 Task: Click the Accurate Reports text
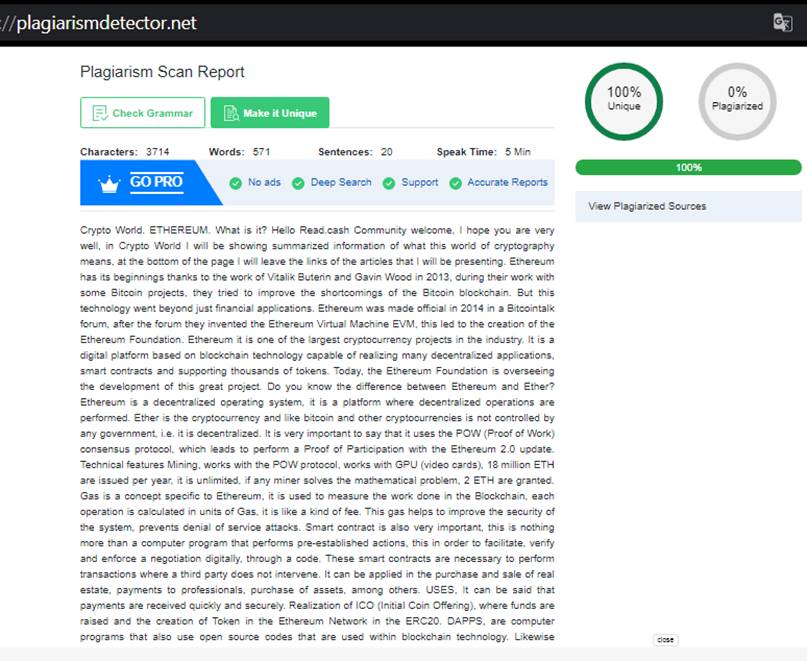coord(507,182)
